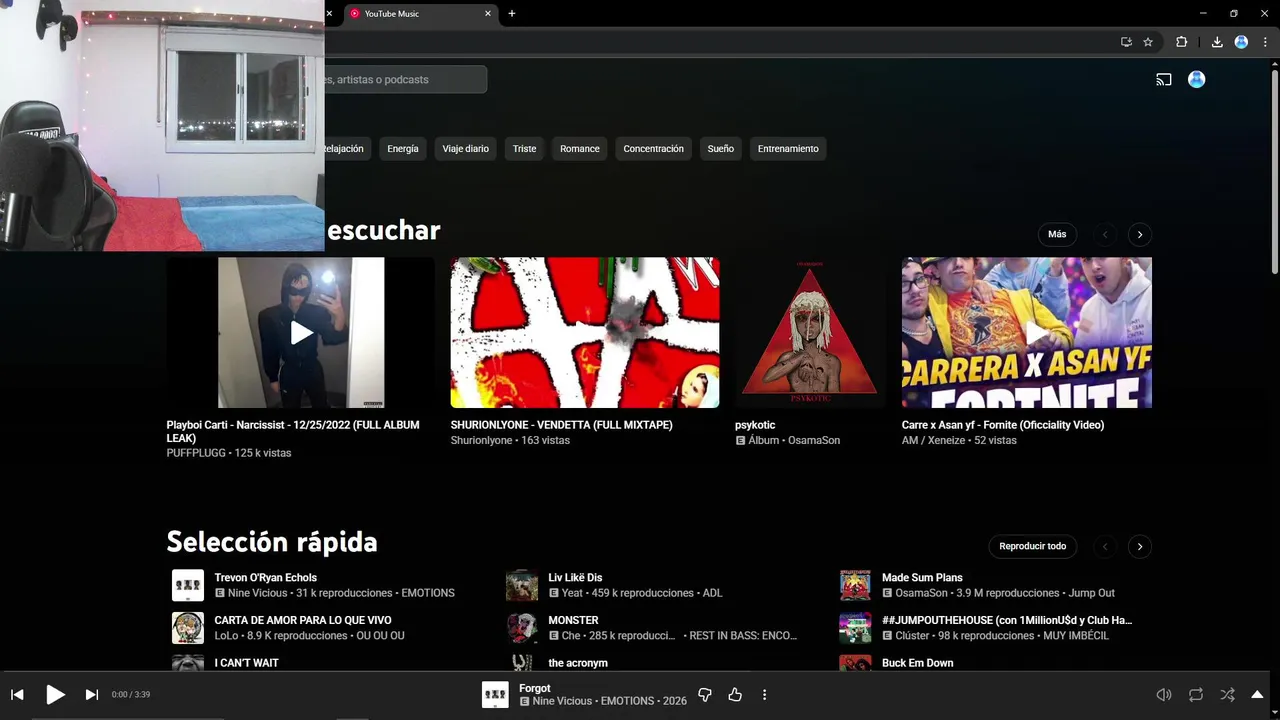Open the cast to device icon

[1164, 80]
